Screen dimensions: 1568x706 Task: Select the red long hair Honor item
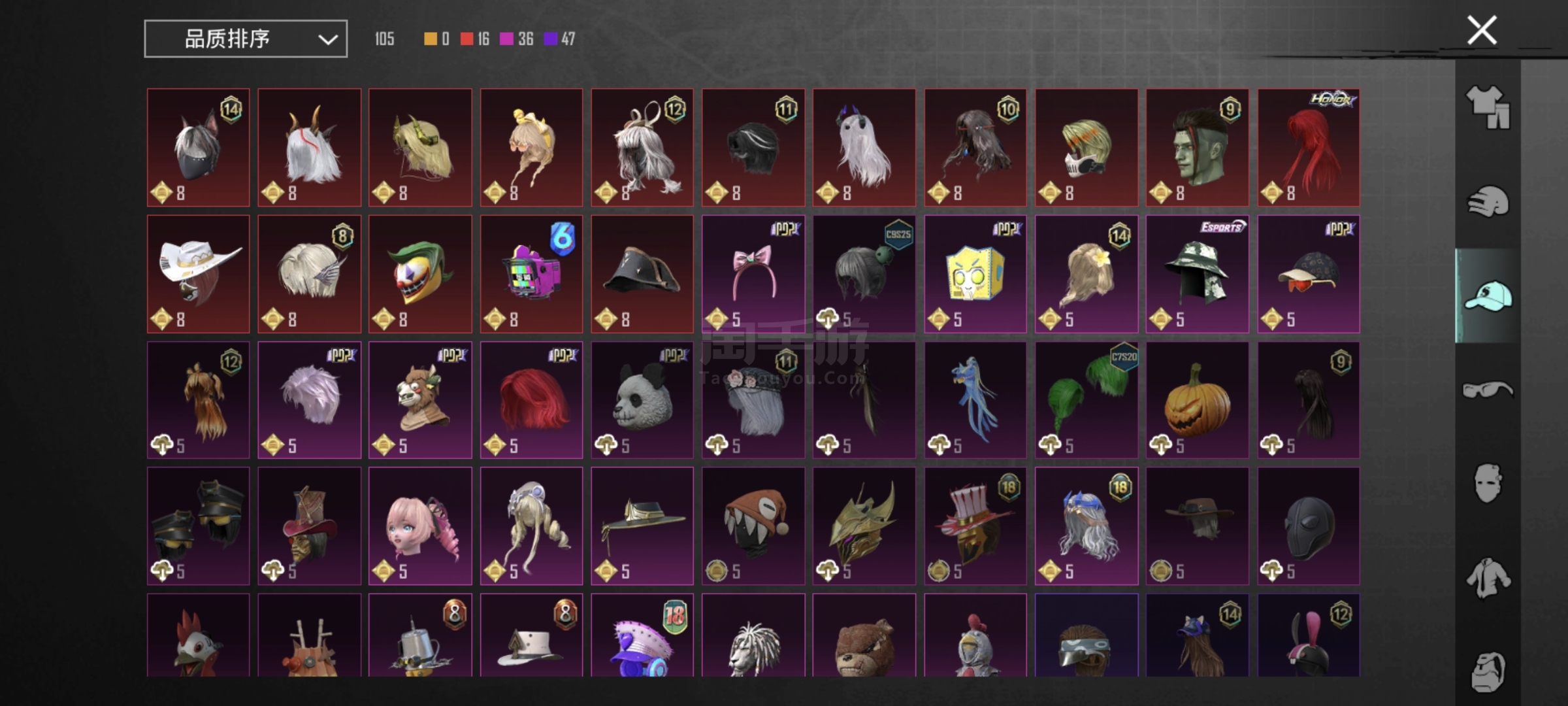[x=1309, y=148]
